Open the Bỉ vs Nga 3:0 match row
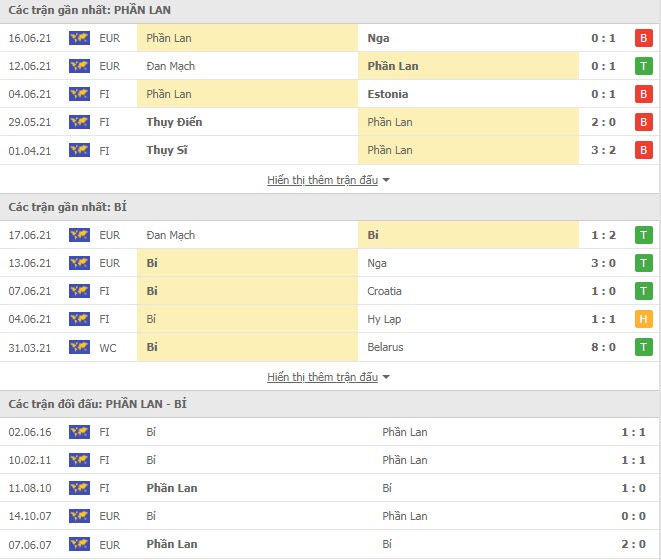661x560 pixels. [x=330, y=263]
